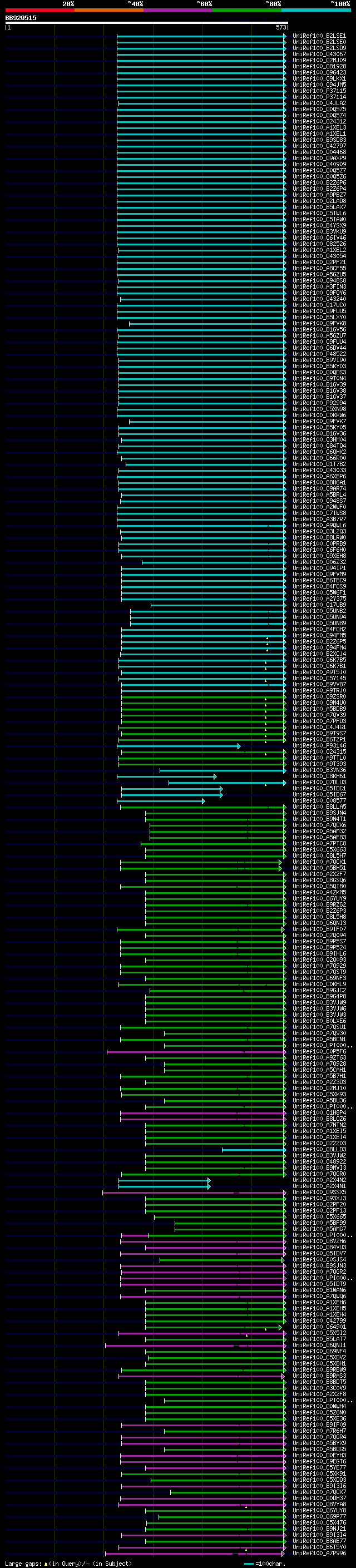Click the UniRef100_O24315 label
This screenshot has height=1568, width=356.
pos(319,751)
